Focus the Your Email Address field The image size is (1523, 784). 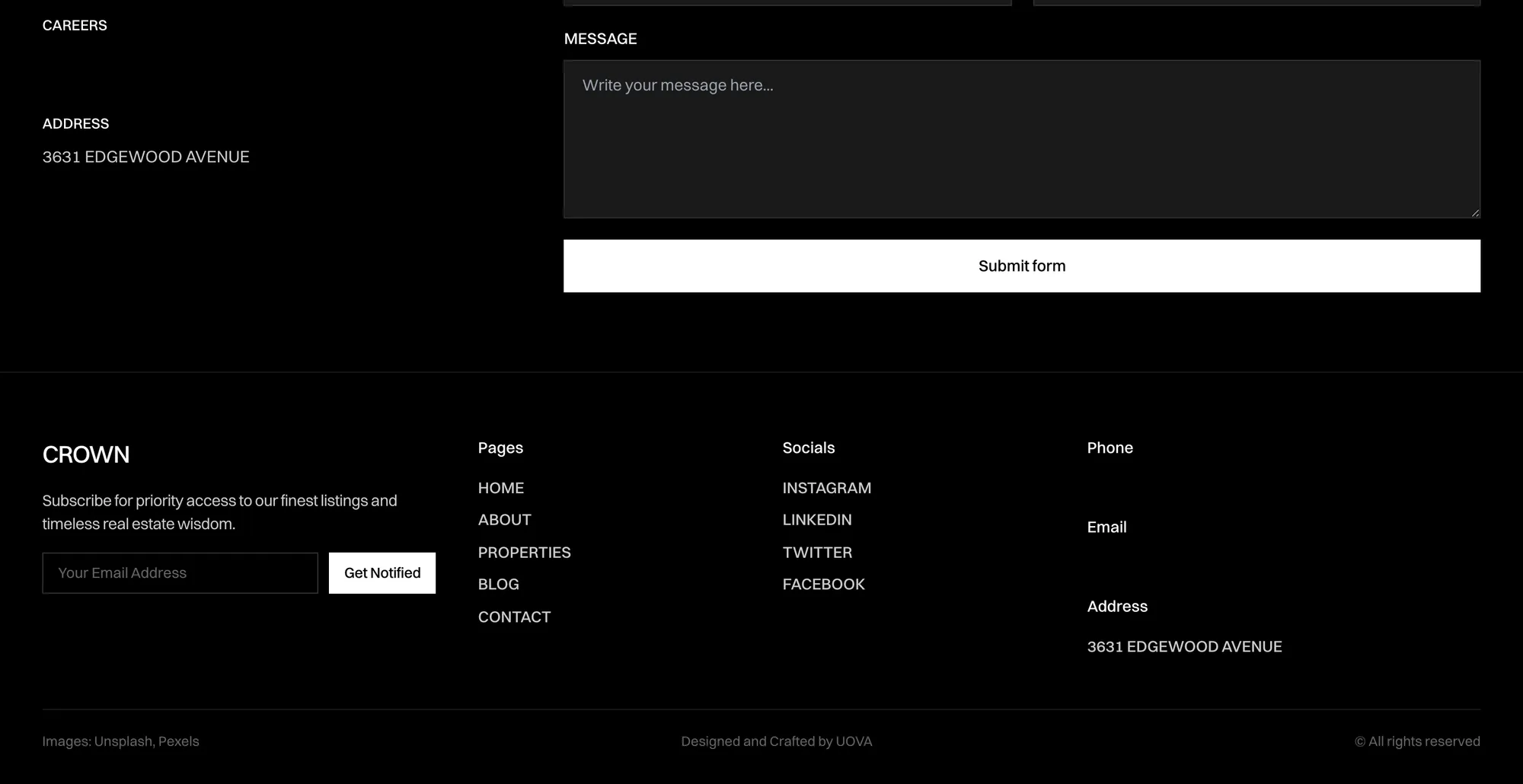coord(180,573)
